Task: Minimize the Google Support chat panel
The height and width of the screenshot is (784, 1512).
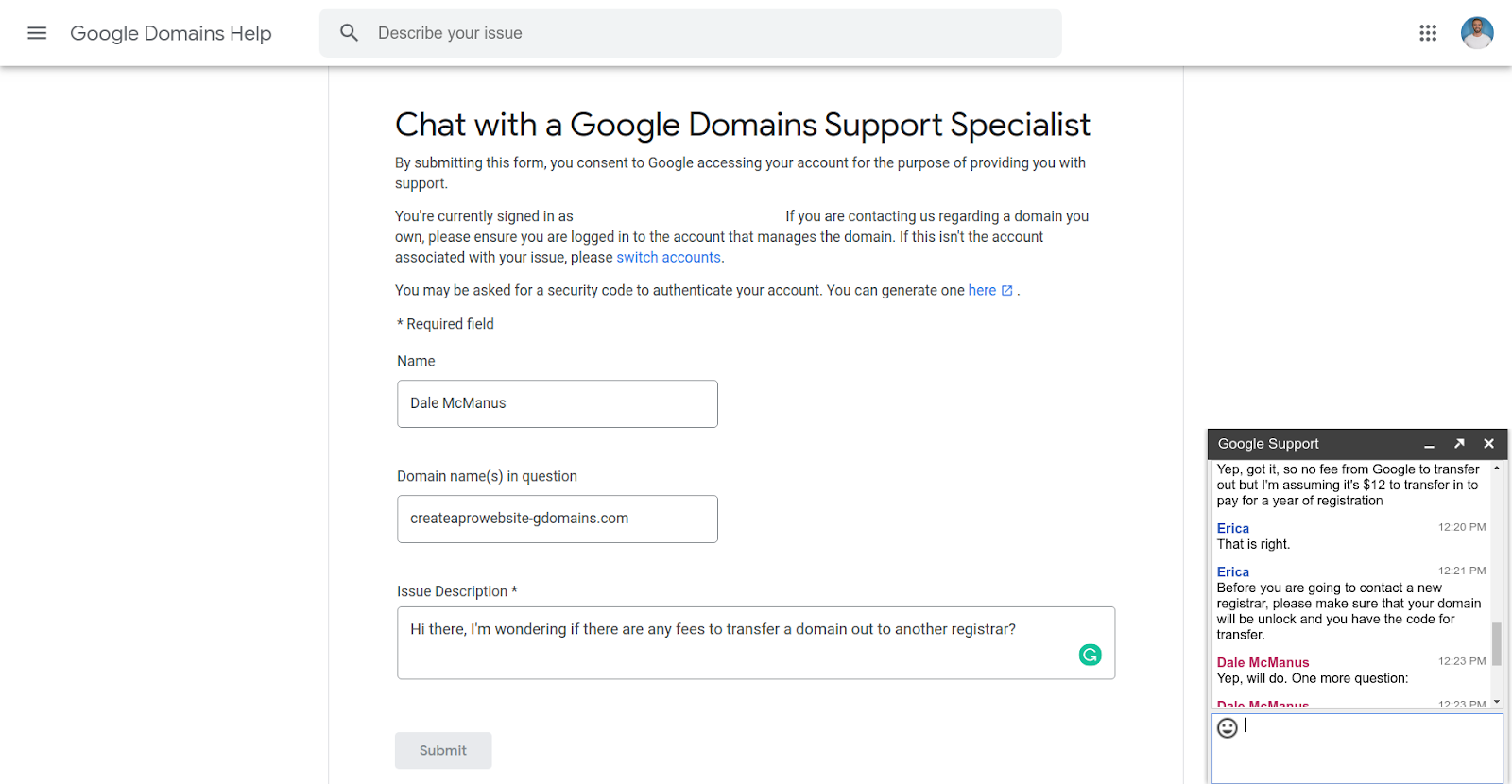Action: pos(1430,444)
